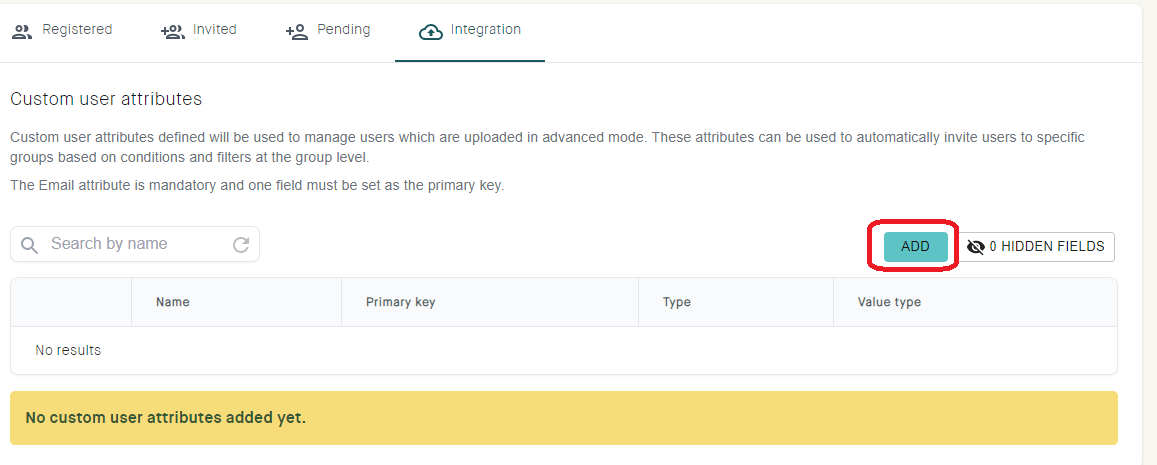Image resolution: width=1157 pixels, height=465 pixels.
Task: Click the Primary key column header
Action: (401, 302)
